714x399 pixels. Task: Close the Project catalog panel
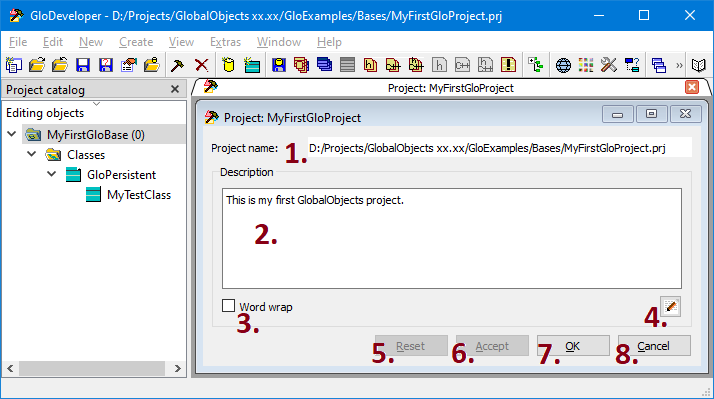[x=175, y=89]
